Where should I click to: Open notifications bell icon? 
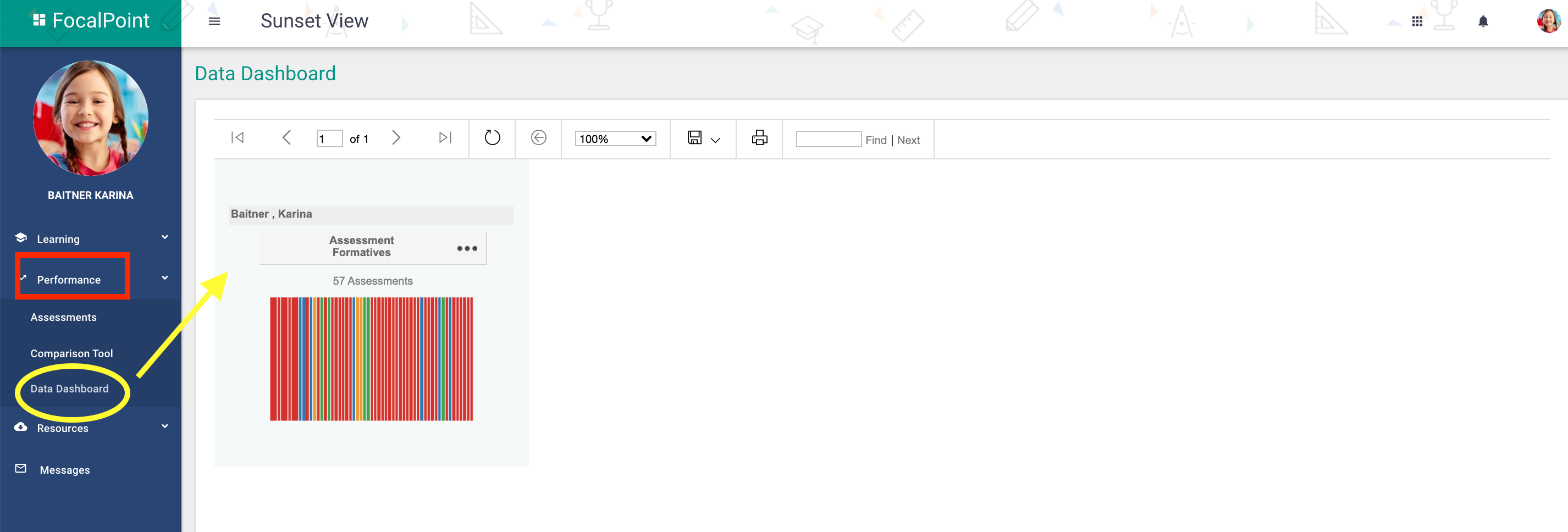(x=1483, y=21)
